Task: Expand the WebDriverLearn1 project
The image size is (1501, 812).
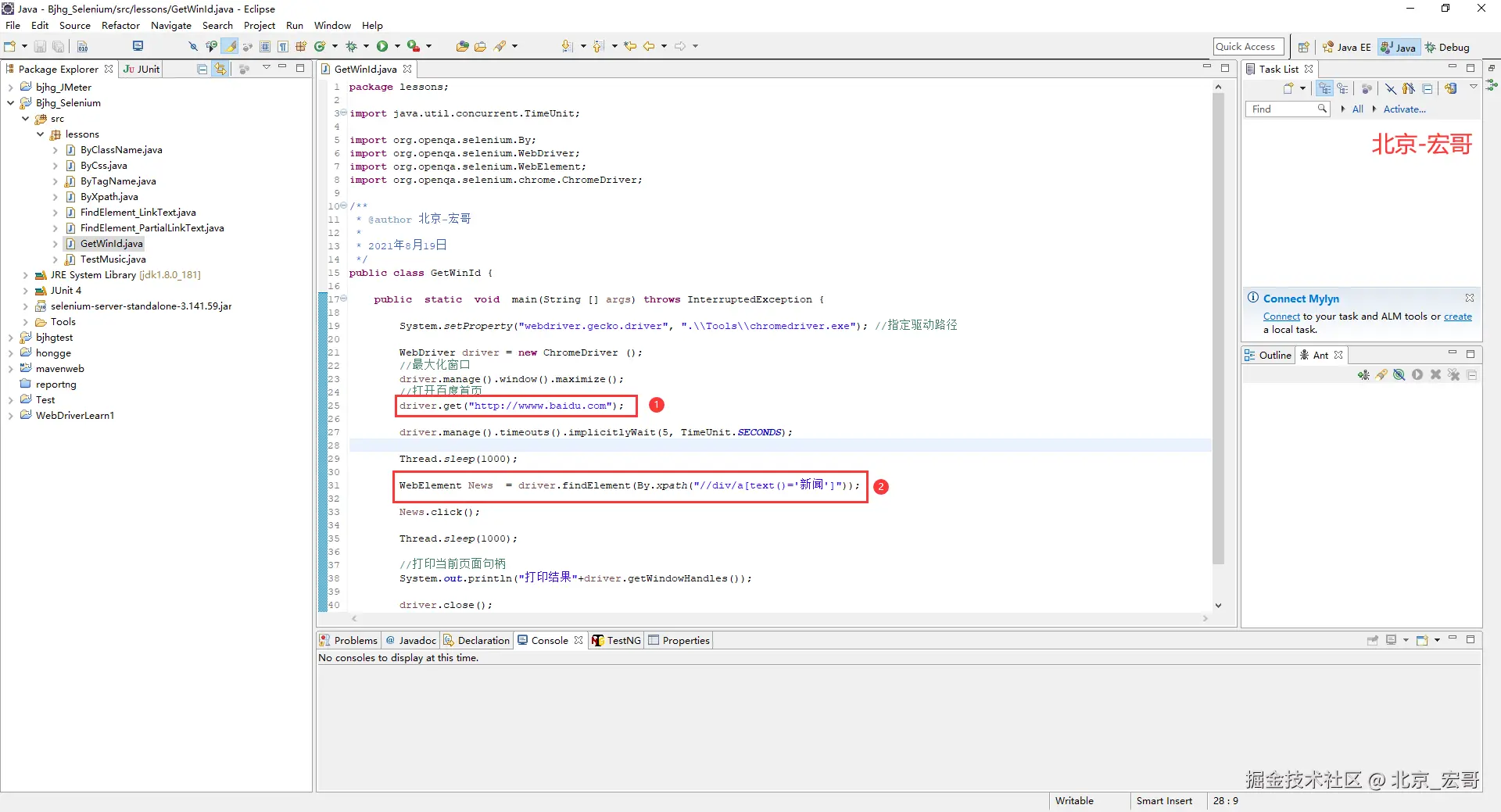Action: [x=11, y=416]
